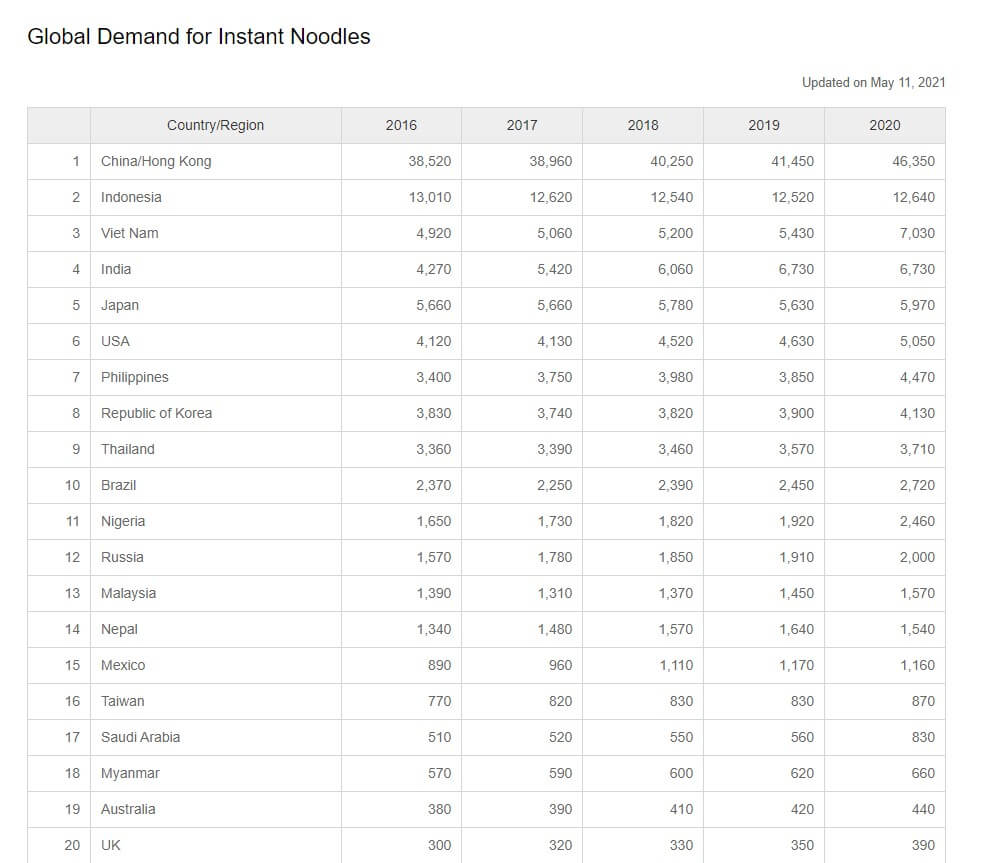990x863 pixels.
Task: Click the Indonesia country cell
Action: coord(215,198)
